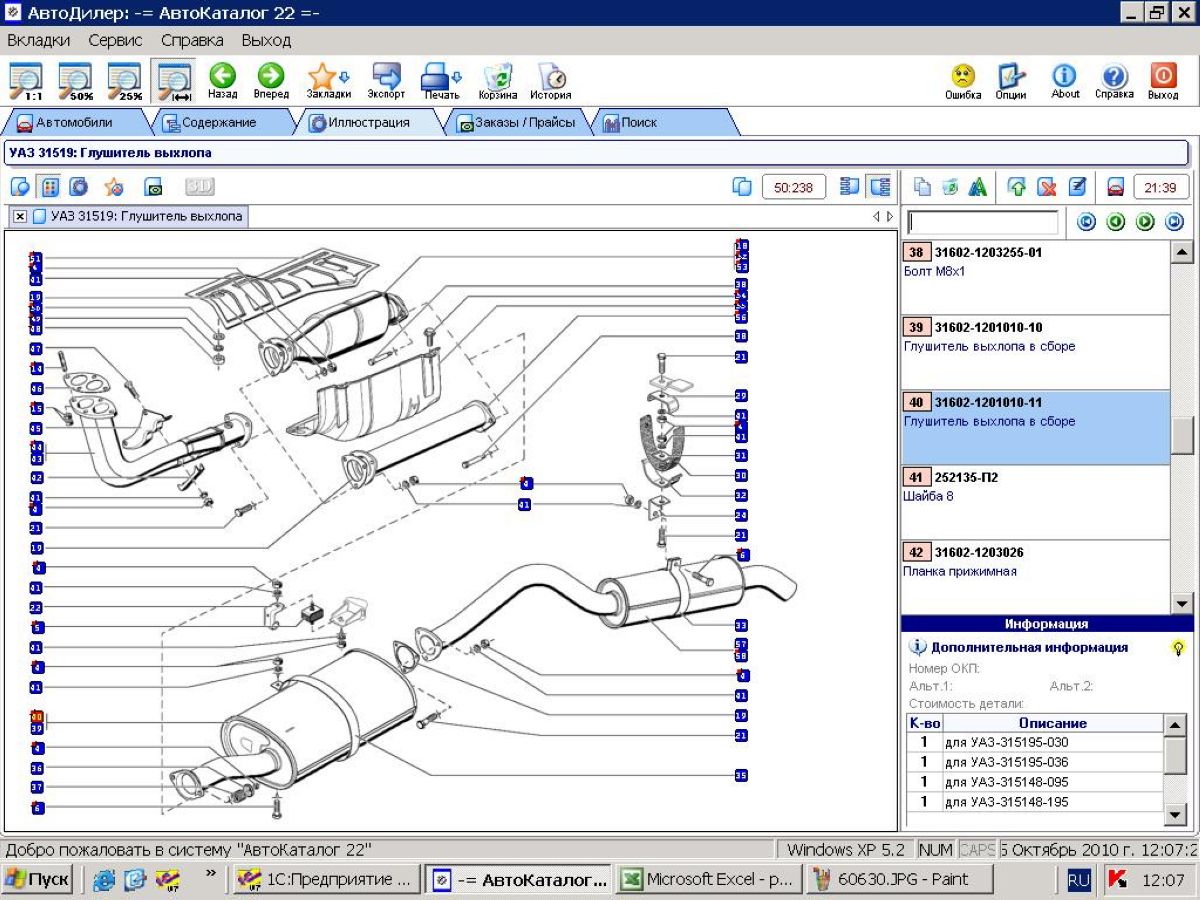Open the Сервис menu
The width and height of the screenshot is (1200, 900).
coord(115,40)
